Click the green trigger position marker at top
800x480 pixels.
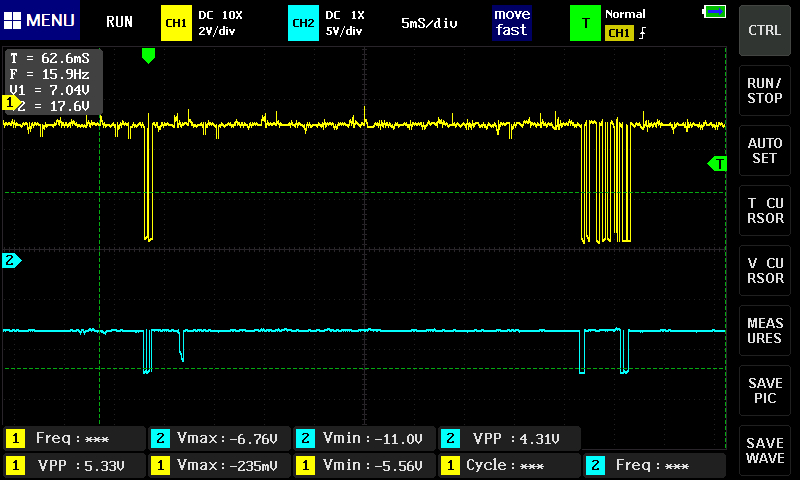pos(148,56)
